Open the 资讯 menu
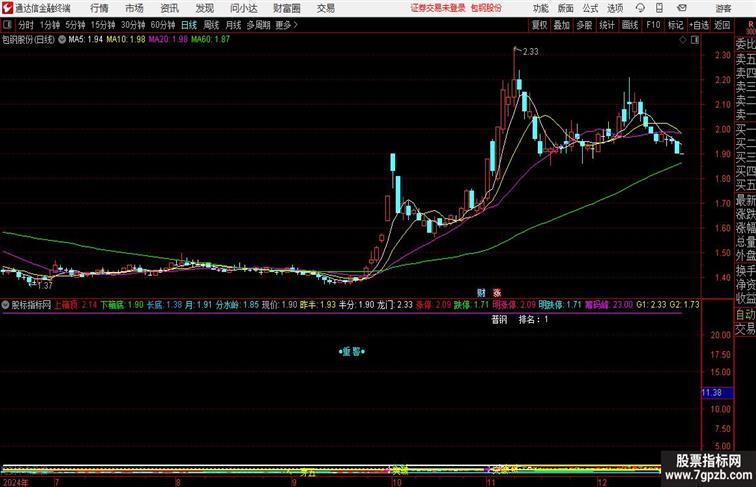Image resolution: width=756 pixels, height=487 pixels. [x=170, y=8]
